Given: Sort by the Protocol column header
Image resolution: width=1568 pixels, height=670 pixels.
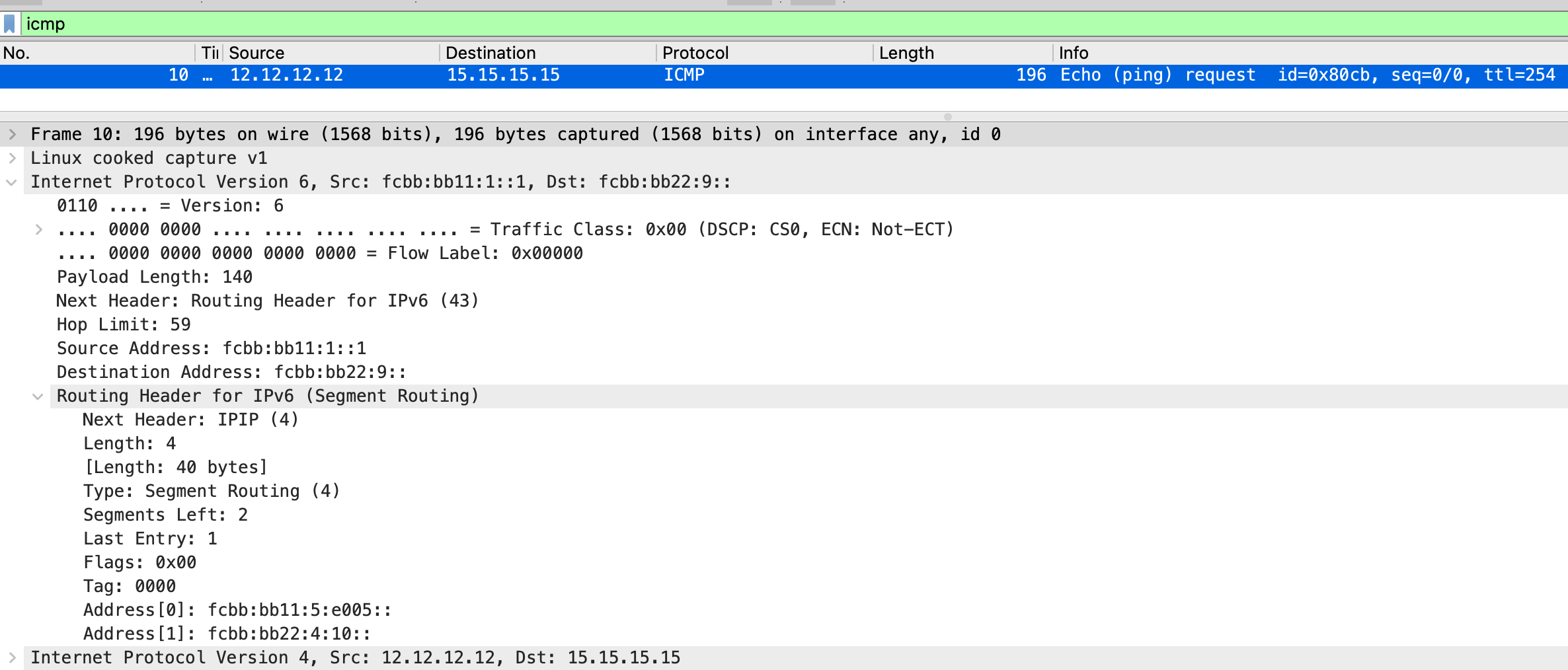Looking at the screenshot, I should (764, 53).
